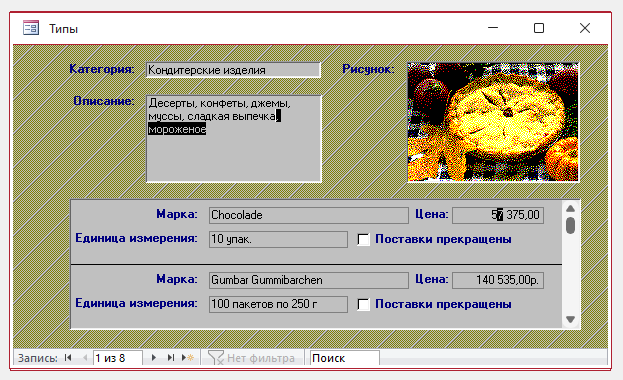Click the 'Запись:' label in navigation bar
Image resolution: width=623 pixels, height=380 pixels.
pyautogui.click(x=38, y=358)
